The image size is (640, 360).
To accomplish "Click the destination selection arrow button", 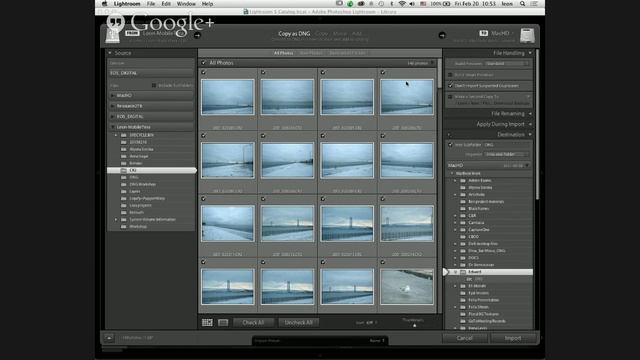I will (x=442, y=36).
